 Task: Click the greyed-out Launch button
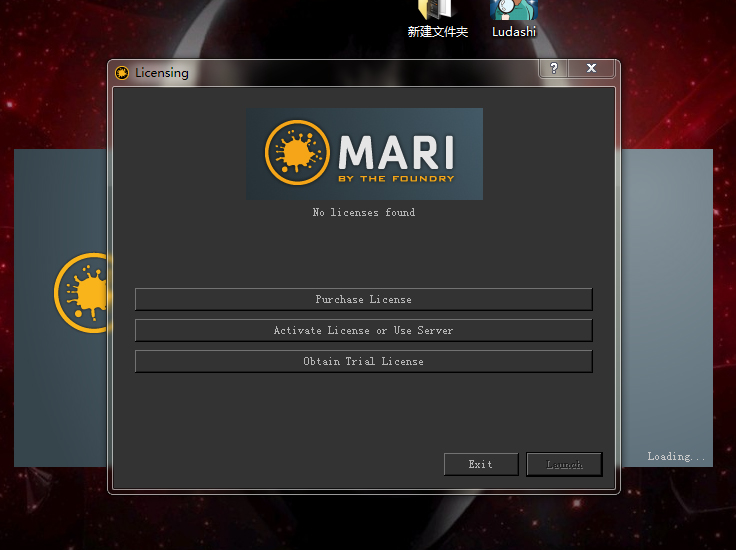coord(564,464)
